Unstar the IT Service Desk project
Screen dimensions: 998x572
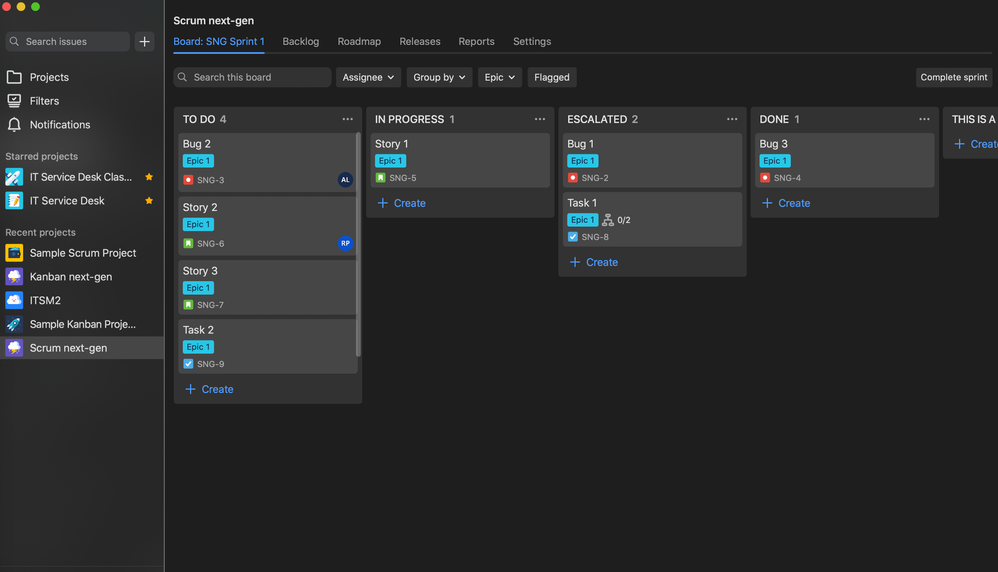pos(149,200)
